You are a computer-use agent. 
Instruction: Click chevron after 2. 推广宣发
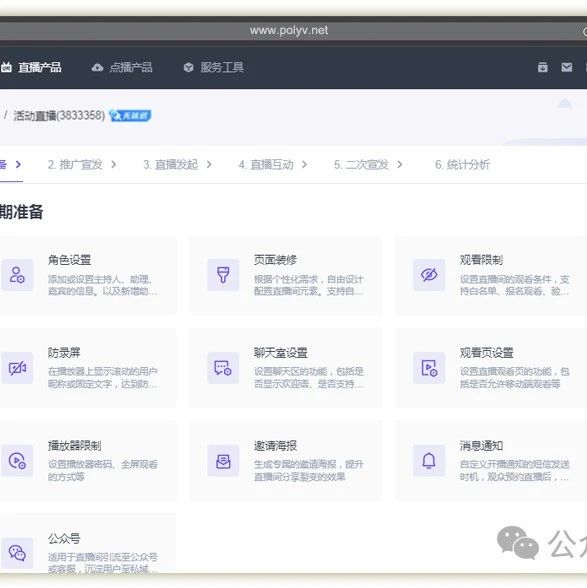click(114, 165)
